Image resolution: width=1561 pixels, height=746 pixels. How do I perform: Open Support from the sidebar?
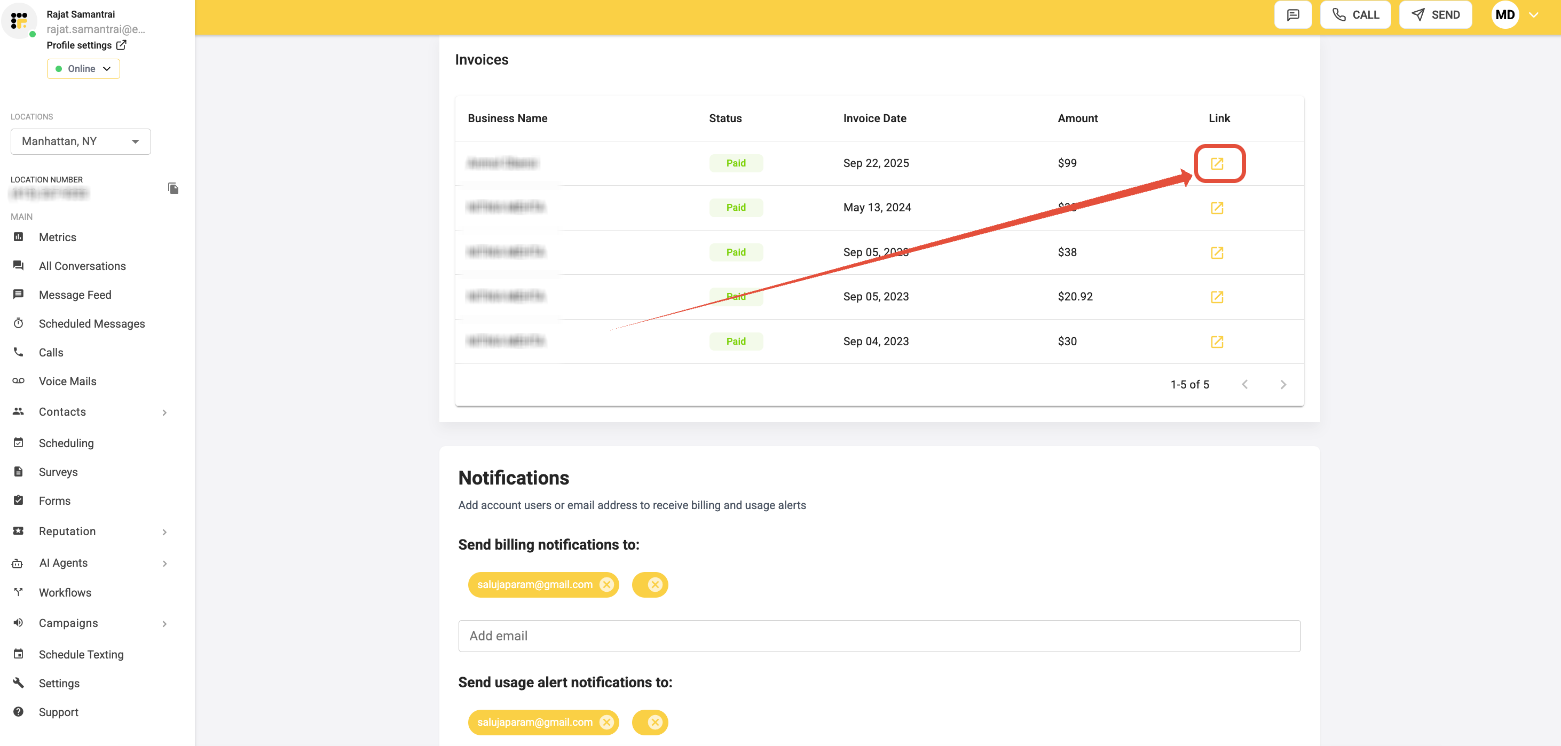click(58, 713)
